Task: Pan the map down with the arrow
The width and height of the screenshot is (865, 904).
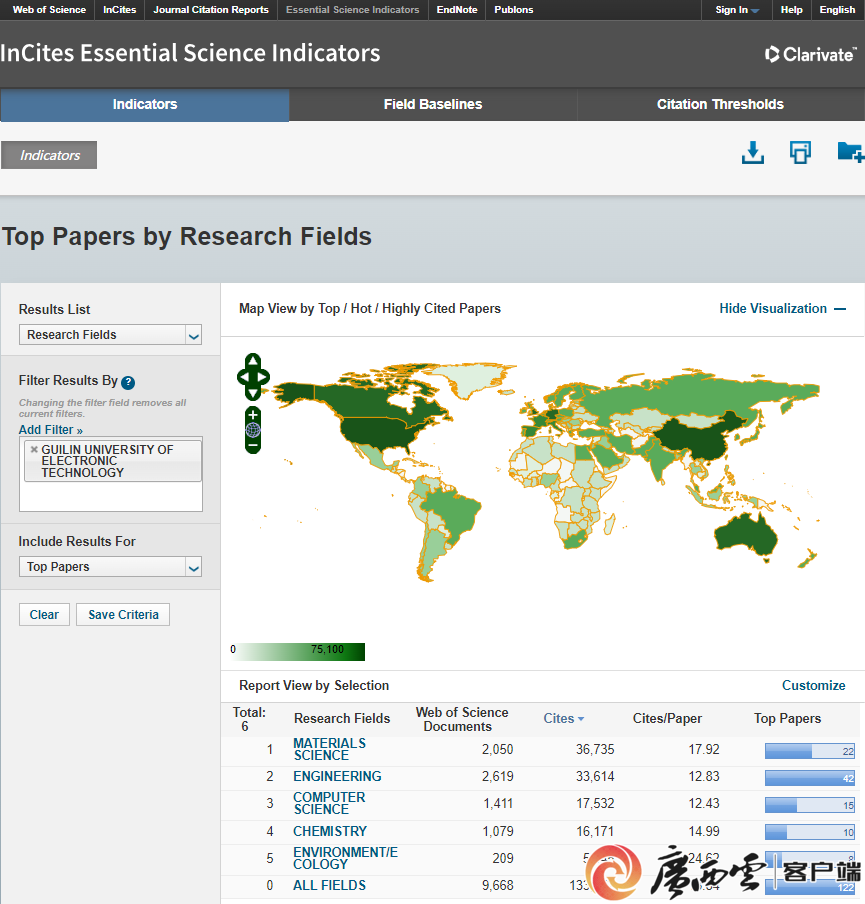Action: point(253,393)
